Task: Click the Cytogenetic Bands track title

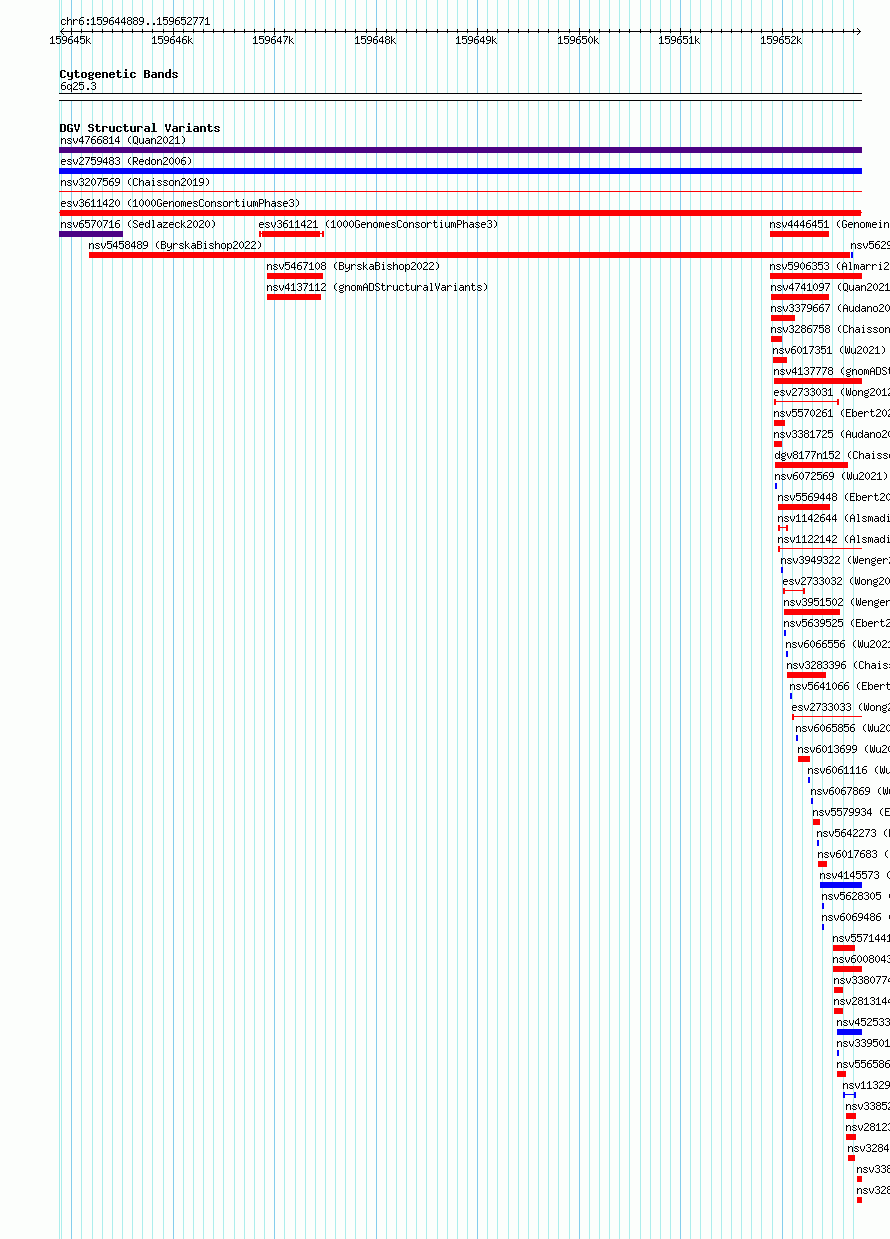Action: coord(119,74)
